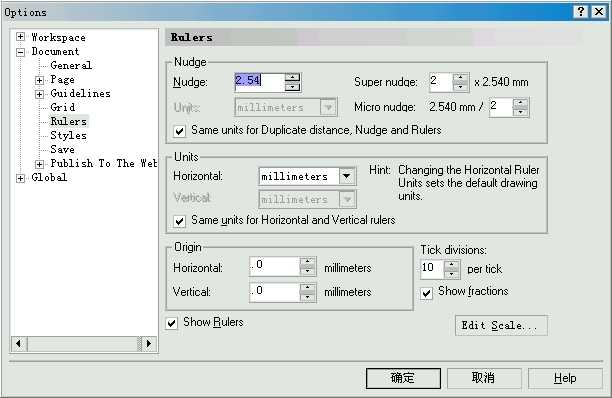Screen dimensions: 612x398
Task: Toggle Same units for Horizontal and Vertical rulers
Action: [x=180, y=221]
